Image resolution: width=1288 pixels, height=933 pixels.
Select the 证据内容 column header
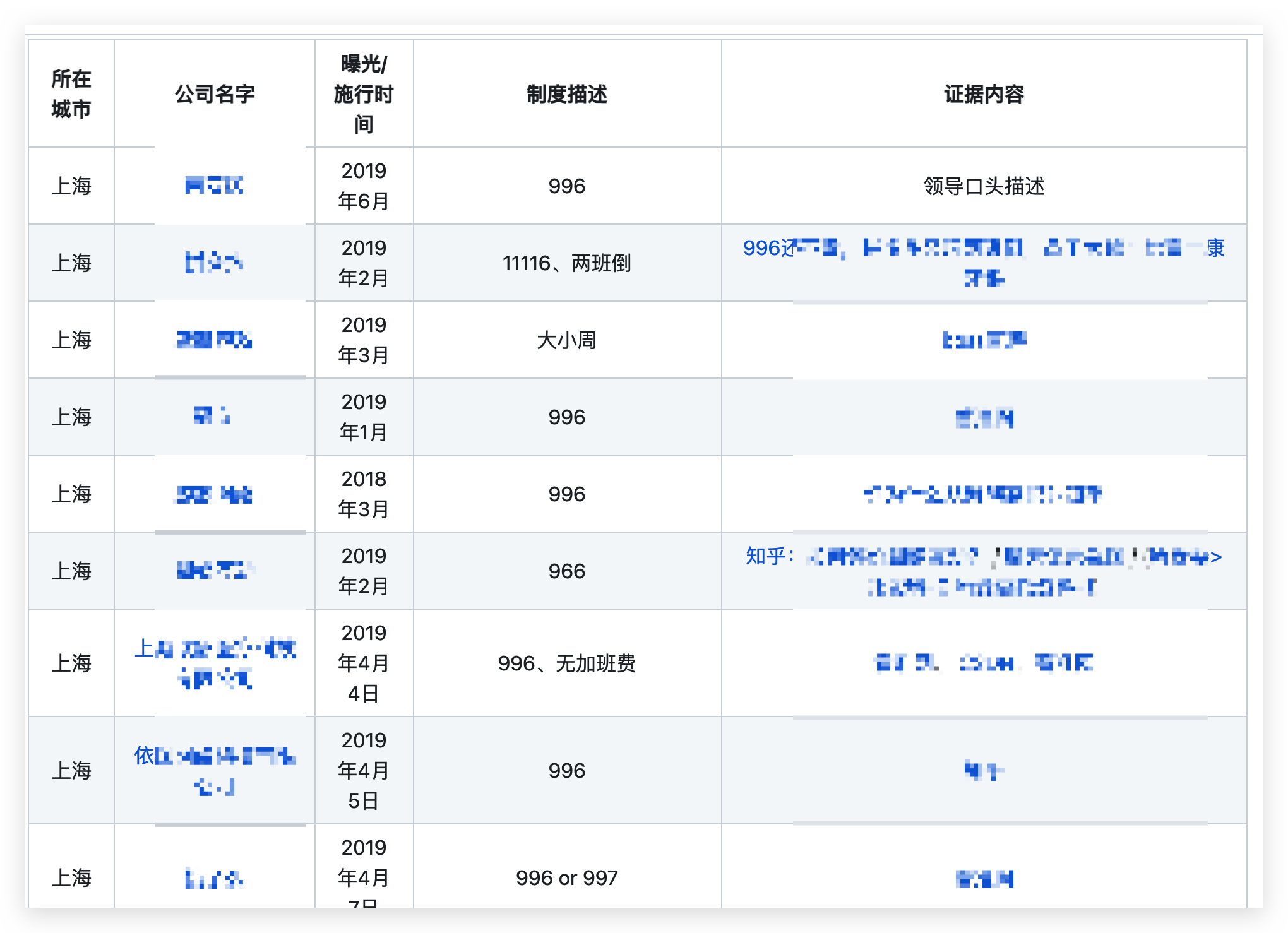point(984,93)
